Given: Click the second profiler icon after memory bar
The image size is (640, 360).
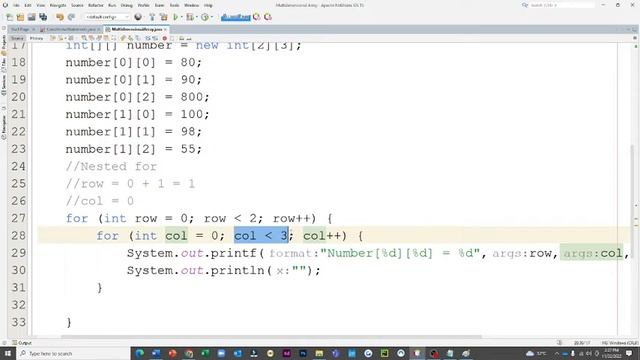Looking at the screenshot, I should (268, 17).
